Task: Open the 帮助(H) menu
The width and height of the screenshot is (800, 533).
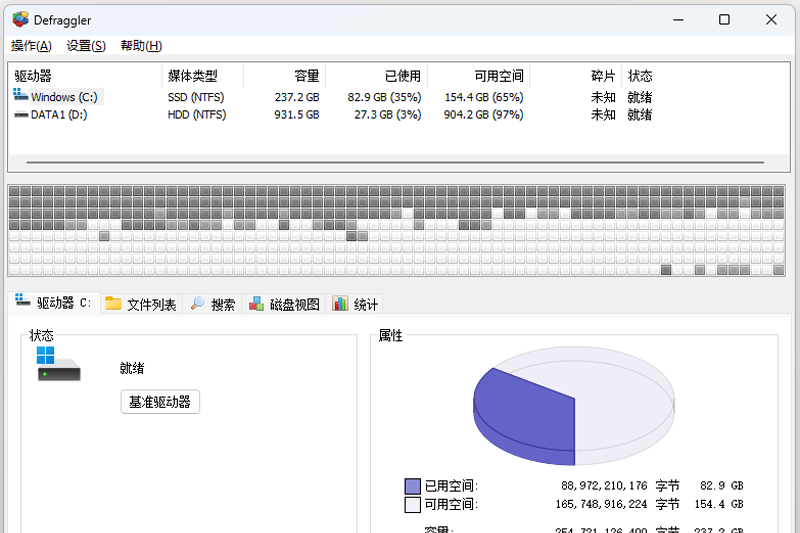Action: point(141,46)
